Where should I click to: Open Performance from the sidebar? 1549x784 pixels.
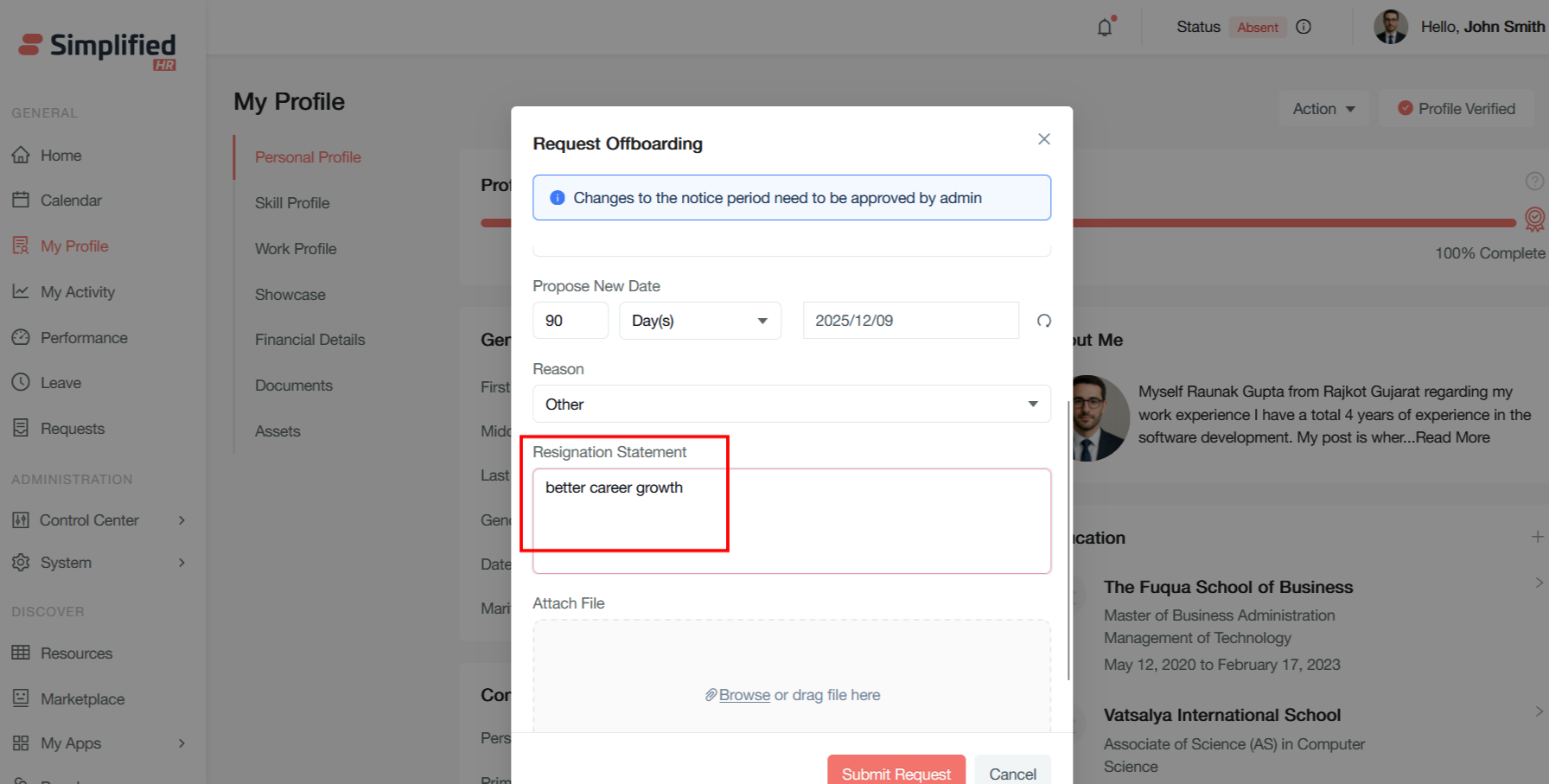click(x=83, y=338)
